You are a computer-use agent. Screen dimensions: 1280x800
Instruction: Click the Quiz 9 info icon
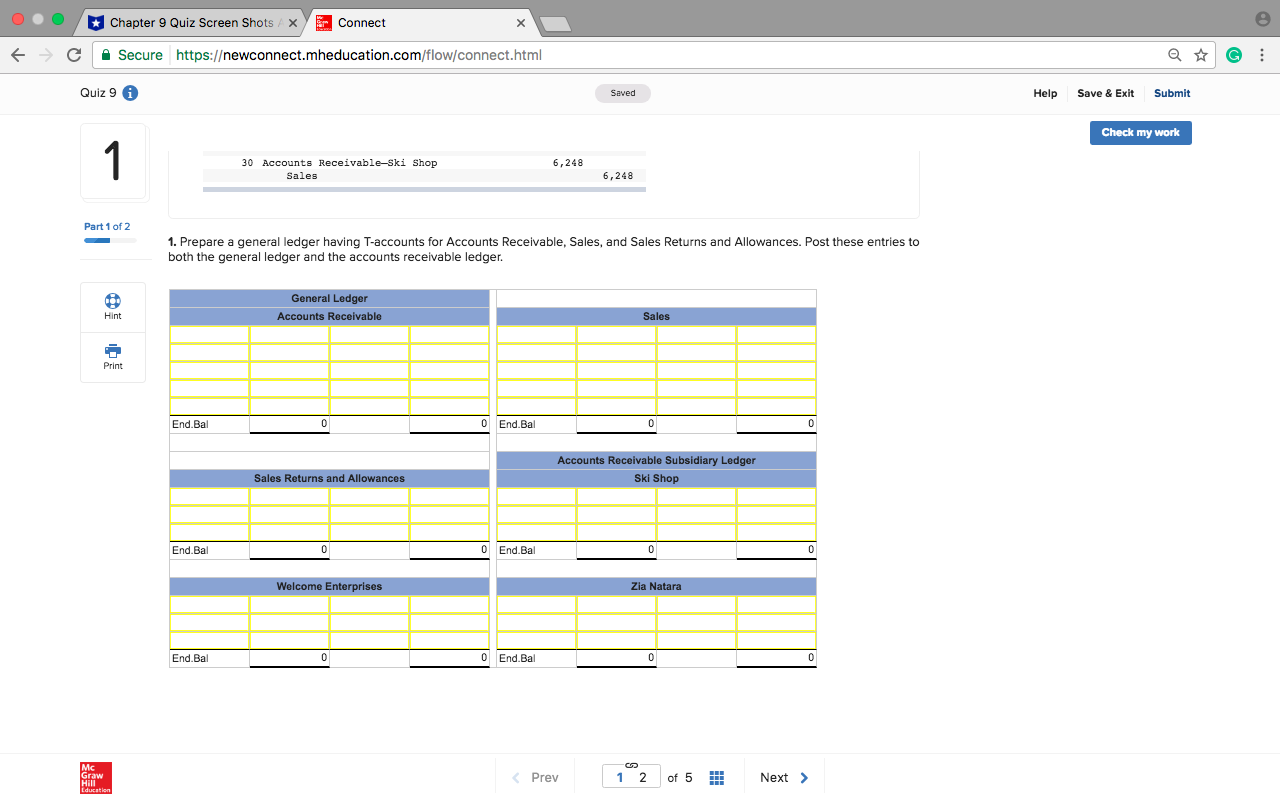[x=130, y=93]
